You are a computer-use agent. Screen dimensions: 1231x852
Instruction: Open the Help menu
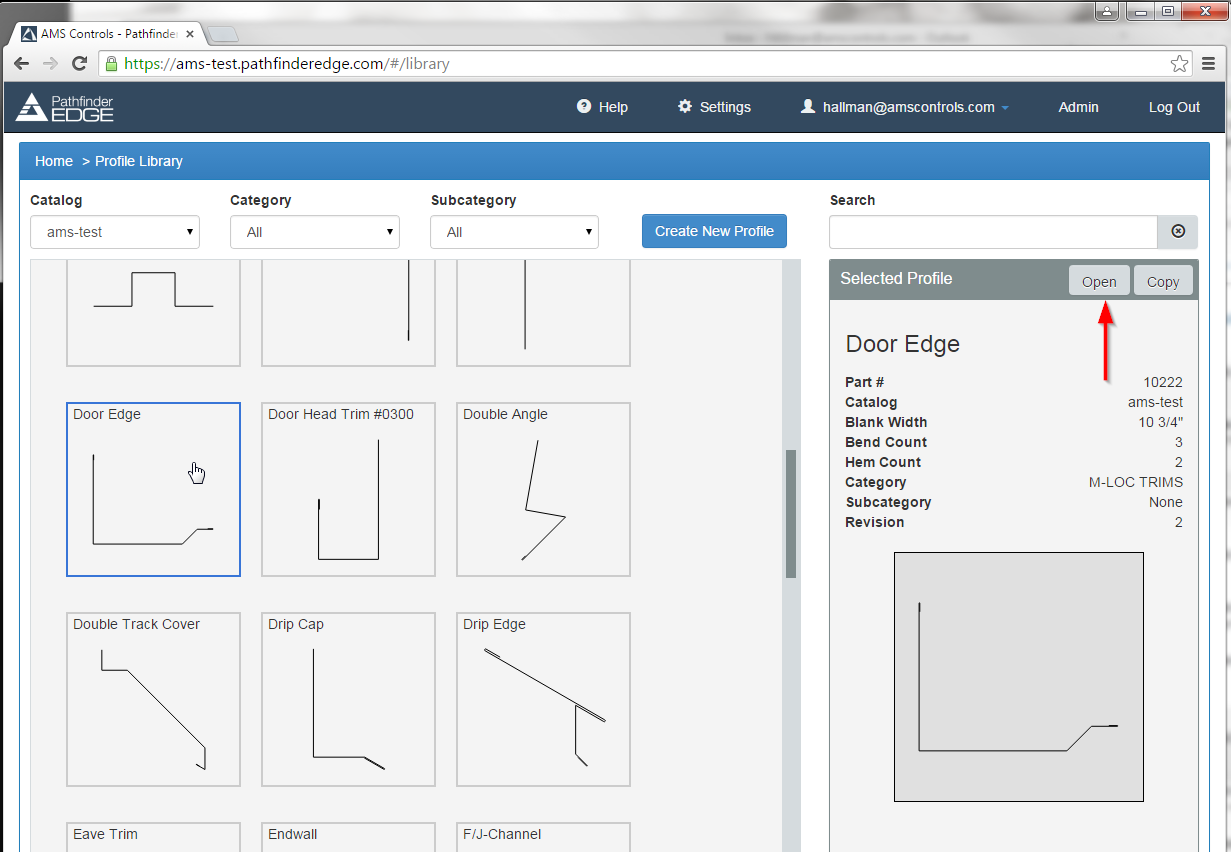(x=602, y=107)
